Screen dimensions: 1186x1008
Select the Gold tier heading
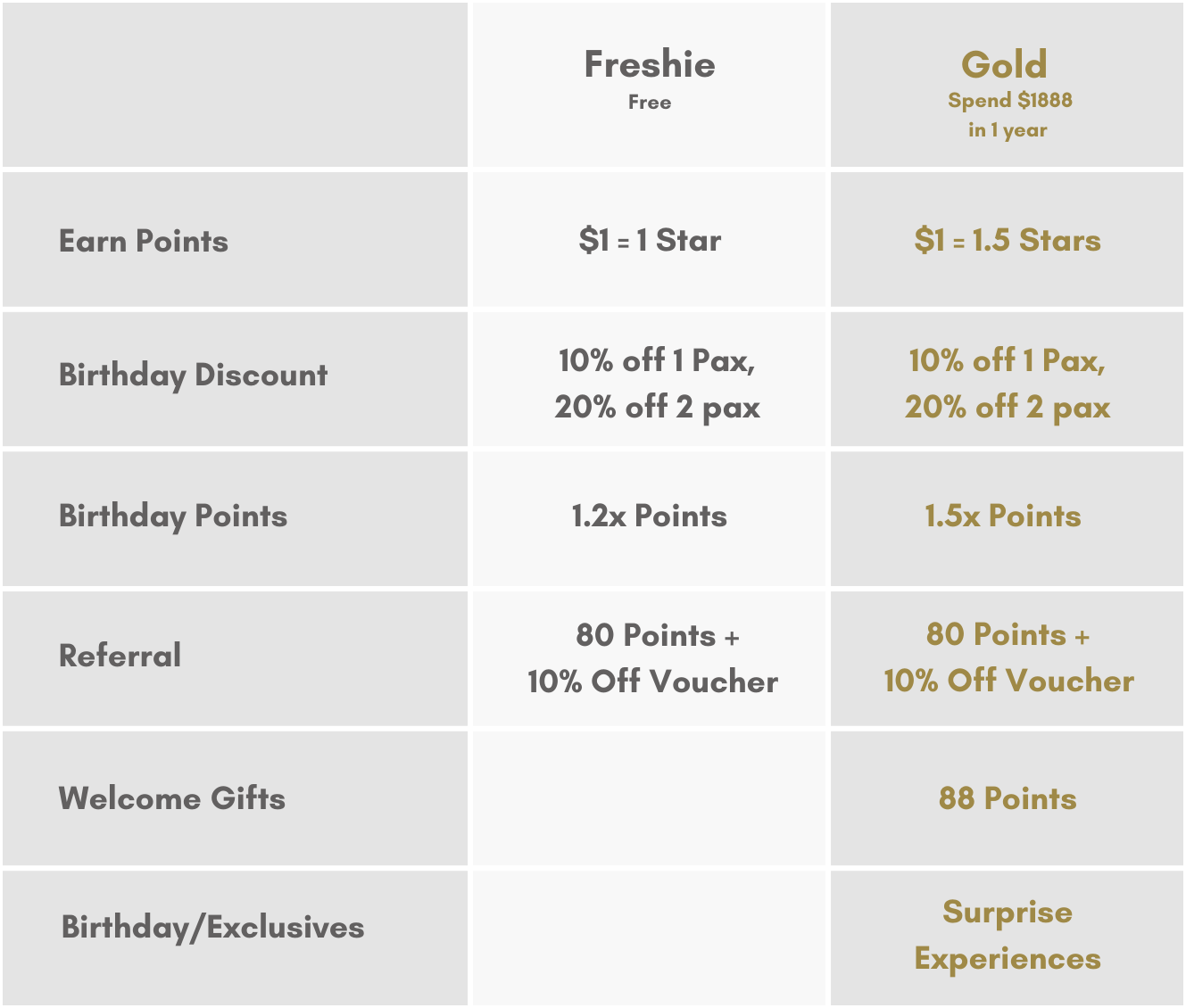pyautogui.click(x=1004, y=65)
